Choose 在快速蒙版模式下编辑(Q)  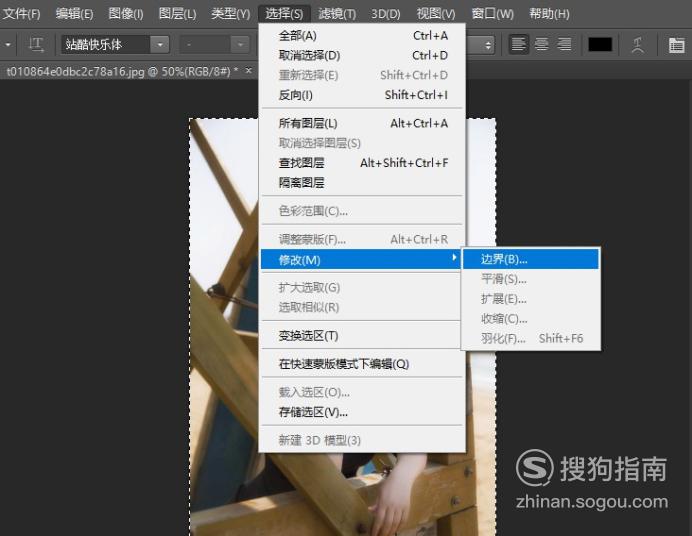pyautogui.click(x=362, y=364)
